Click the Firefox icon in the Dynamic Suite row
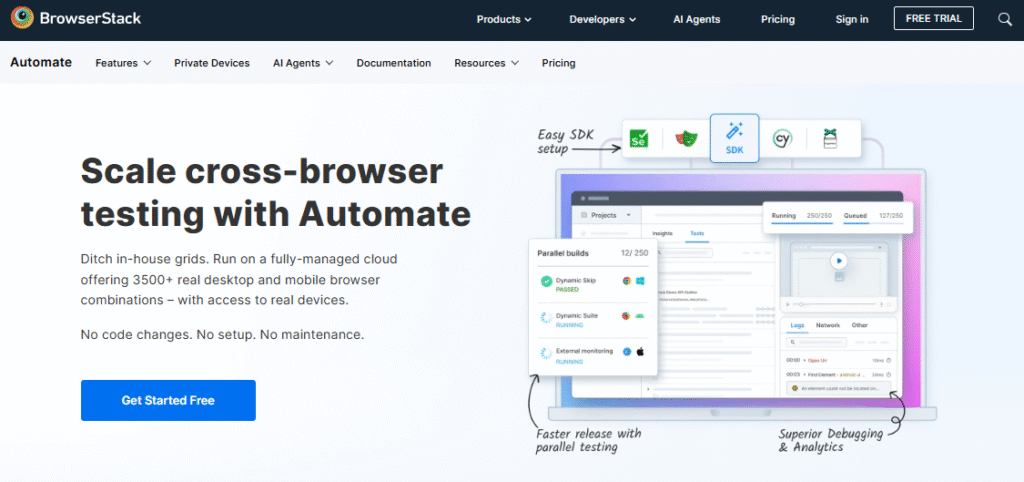The image size is (1024, 482). [626, 316]
